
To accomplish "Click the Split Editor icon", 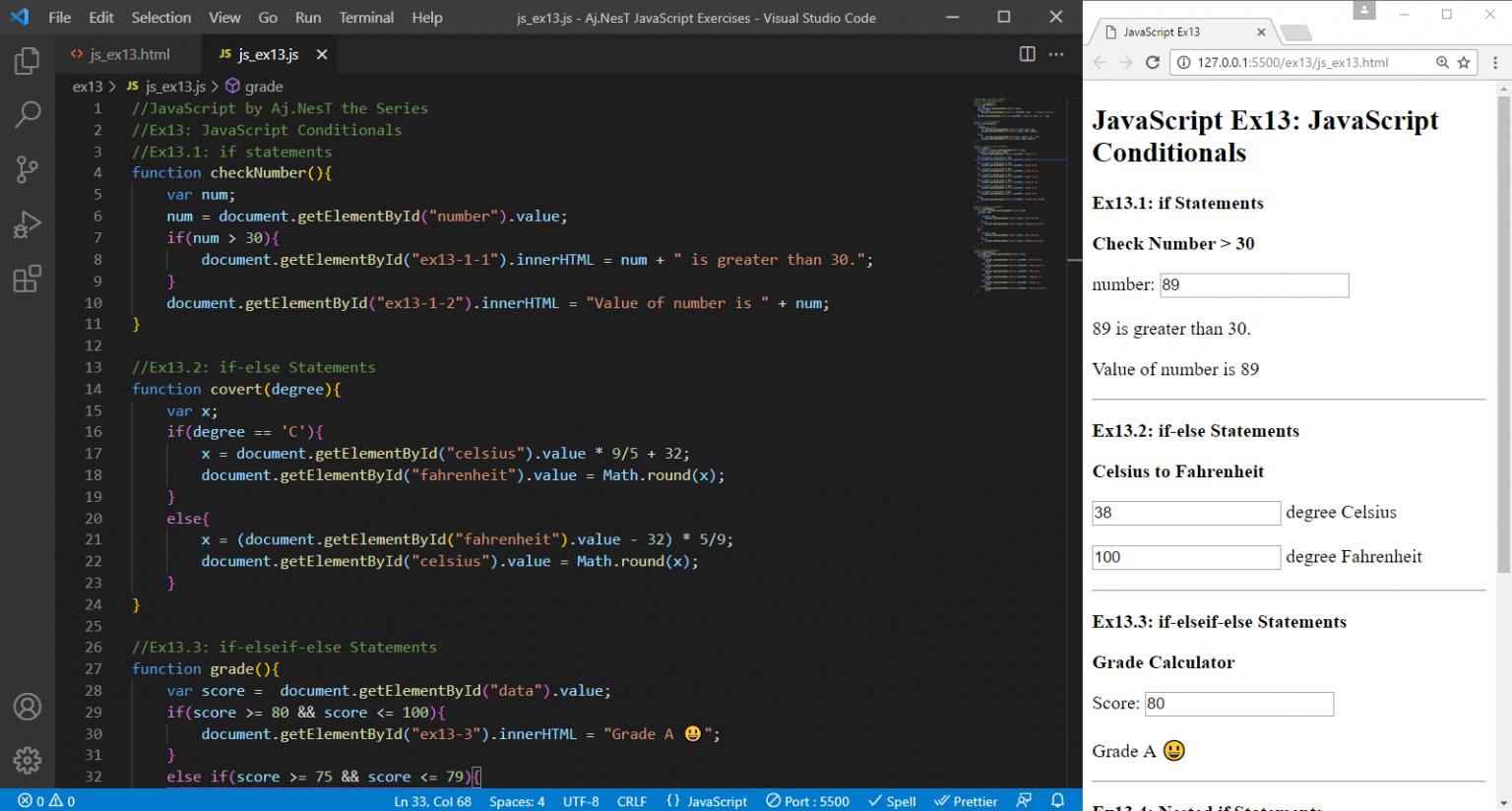I will pos(1027,54).
